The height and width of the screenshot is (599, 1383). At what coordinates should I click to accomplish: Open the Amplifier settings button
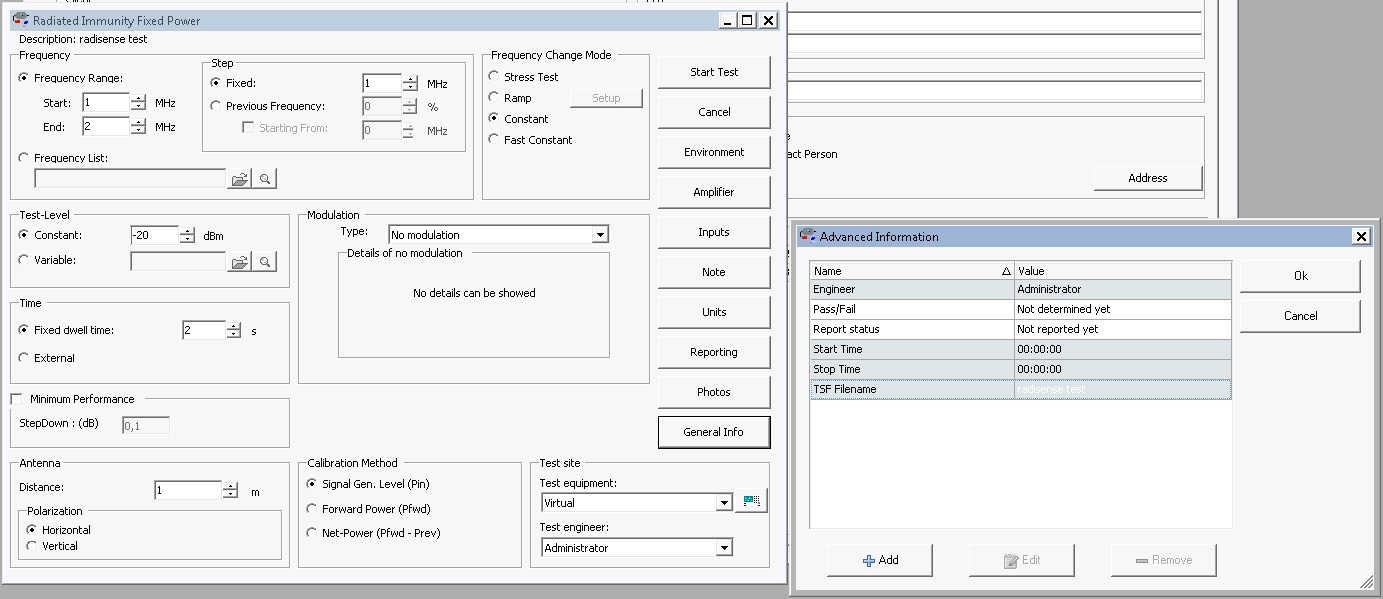tap(714, 192)
